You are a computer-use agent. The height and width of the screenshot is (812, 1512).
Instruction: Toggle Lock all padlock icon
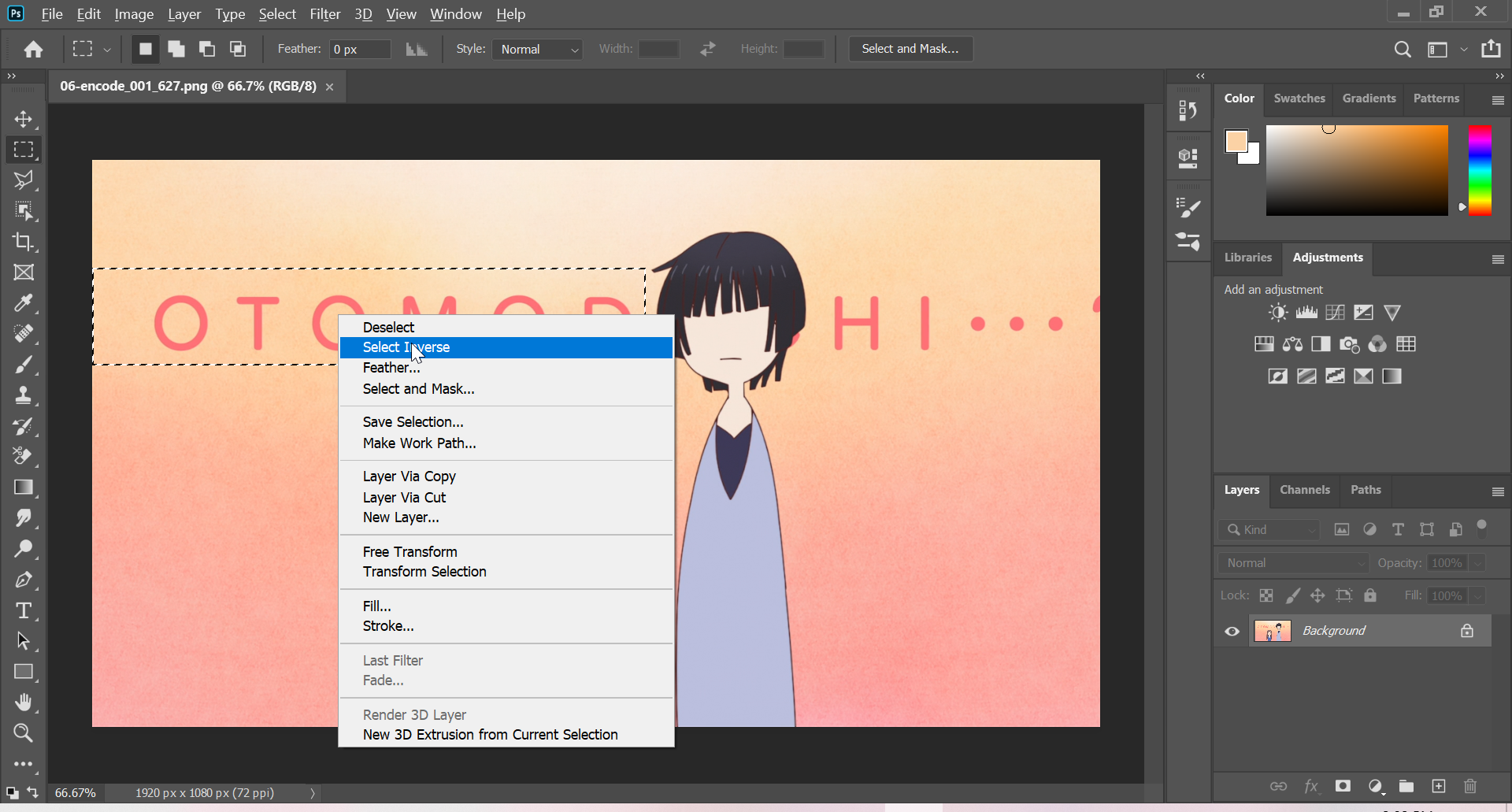tap(1370, 595)
